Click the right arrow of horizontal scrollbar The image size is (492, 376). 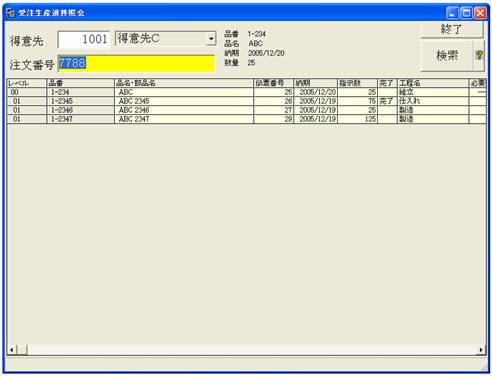coord(481,350)
